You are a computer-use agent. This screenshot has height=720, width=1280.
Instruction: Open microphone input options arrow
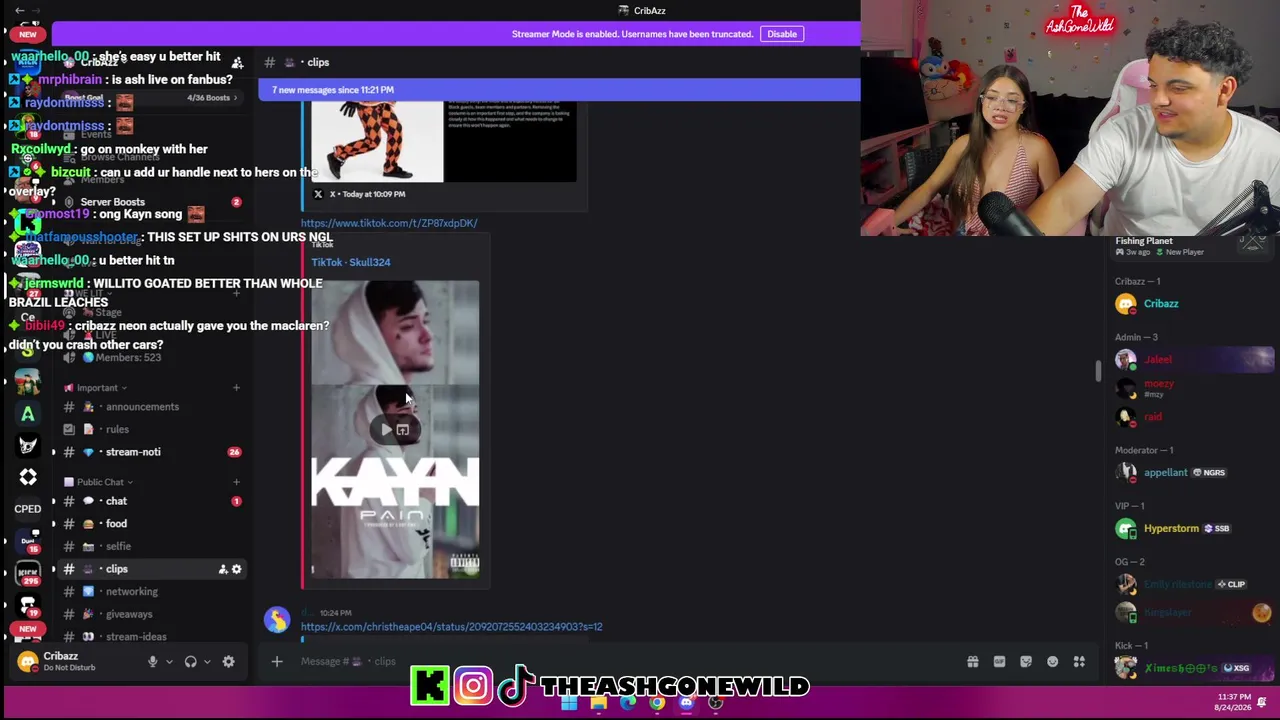pos(168,661)
